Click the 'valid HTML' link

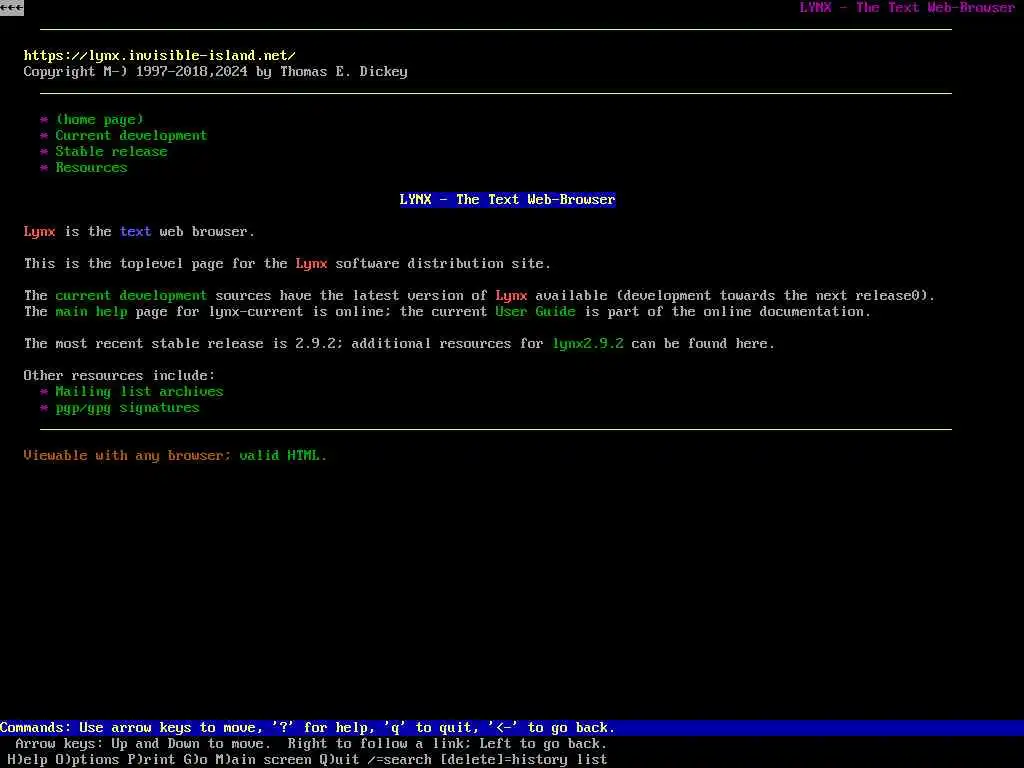[x=280, y=455]
